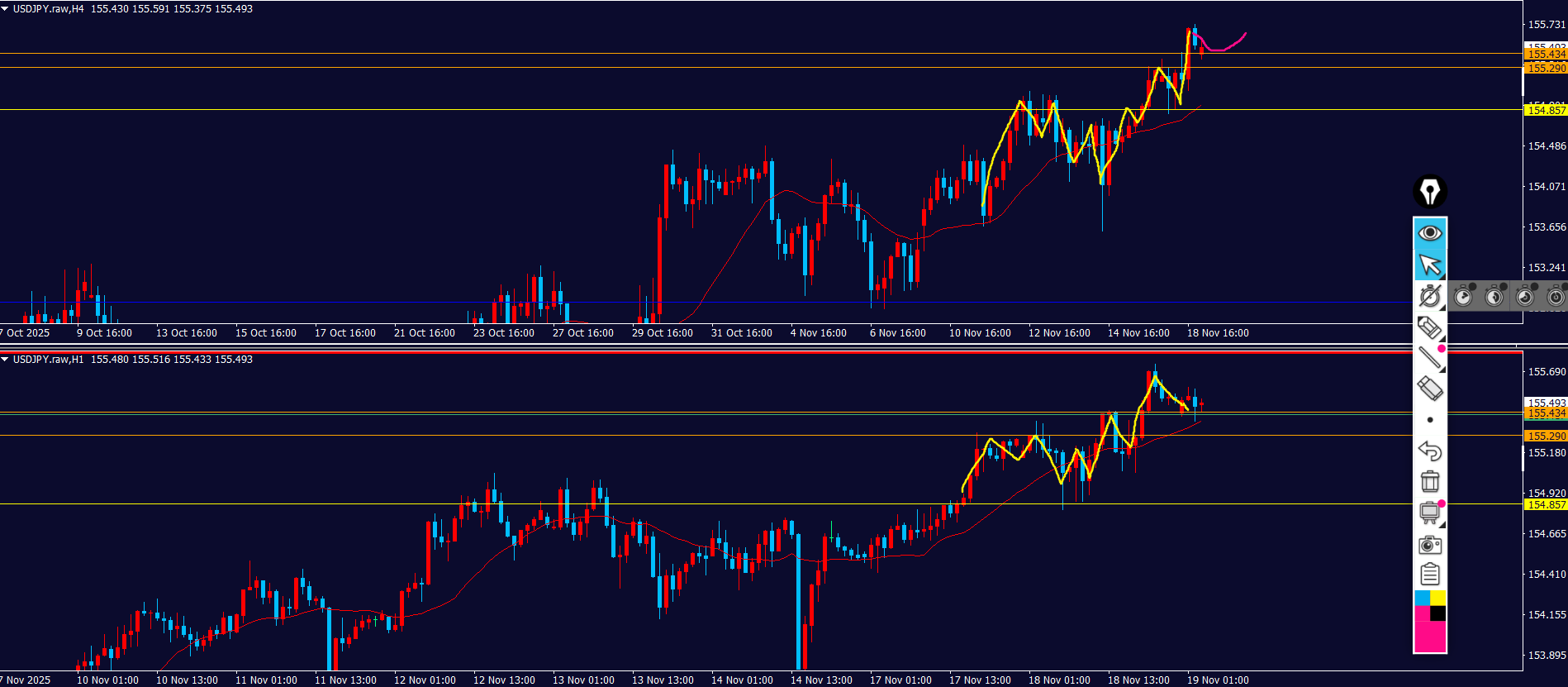Open the USDJPY.raw,H1 chart dropdown arrow
The width and height of the screenshot is (1568, 687).
pyautogui.click(x=5, y=360)
